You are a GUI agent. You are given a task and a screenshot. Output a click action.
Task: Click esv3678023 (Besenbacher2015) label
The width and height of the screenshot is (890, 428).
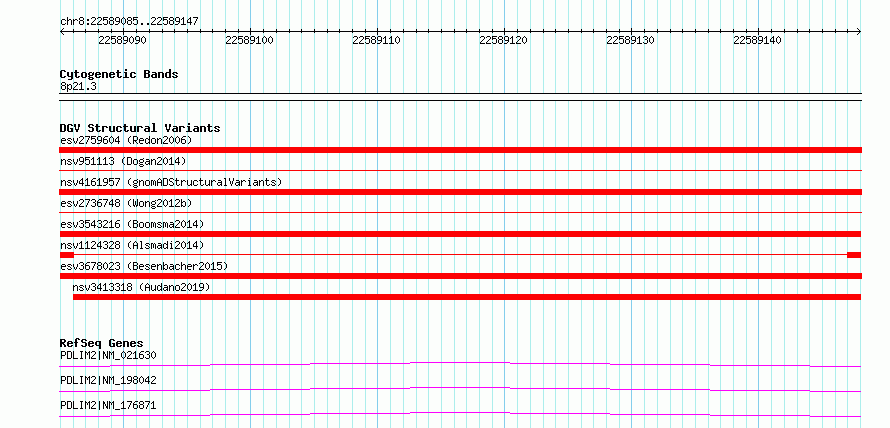point(144,266)
